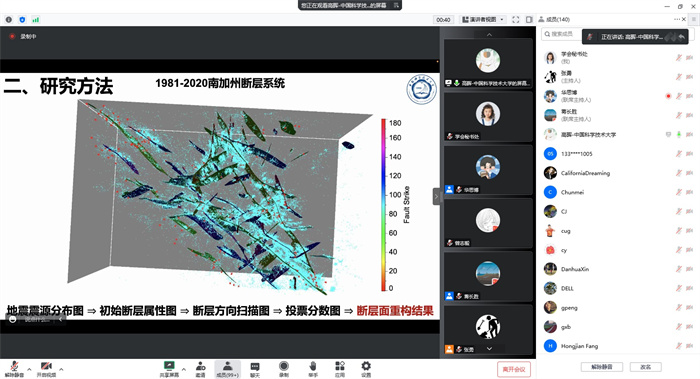This screenshot has height=379, width=700.
Task: Unmute the microphone in the bottom toolbar
Action: pyautogui.click(x=14, y=369)
